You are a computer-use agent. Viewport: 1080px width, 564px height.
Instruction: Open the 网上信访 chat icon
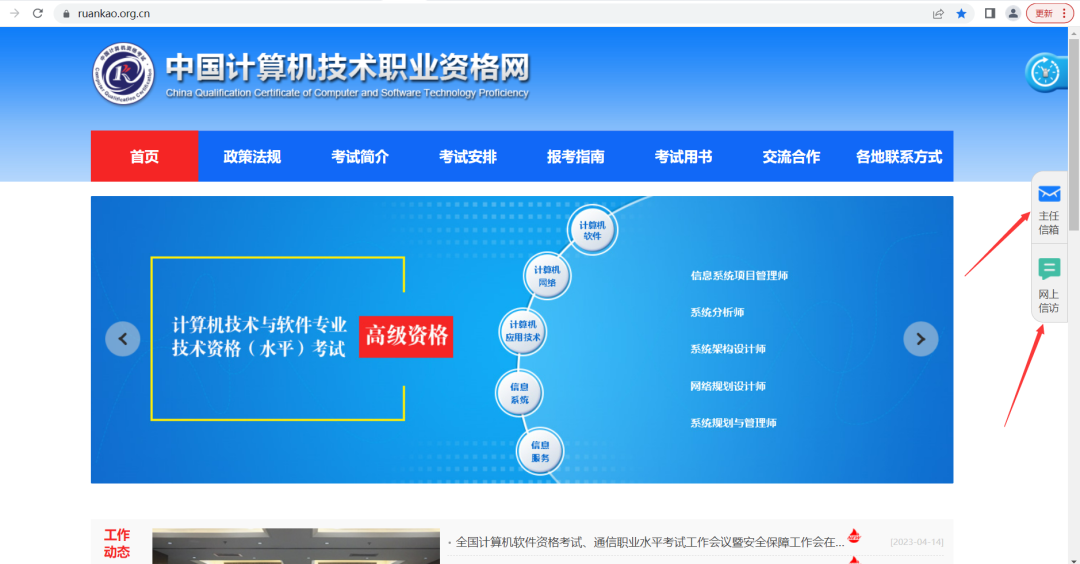point(1049,269)
